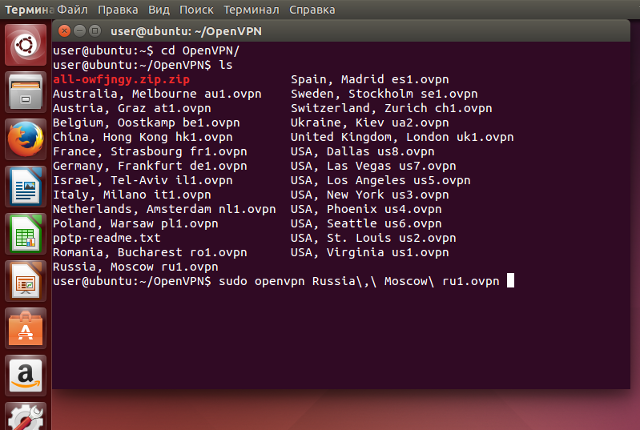Image resolution: width=640 pixels, height=430 pixels.
Task: Click 'USA, New York us3.ovpn' entry
Action: click(x=370, y=195)
